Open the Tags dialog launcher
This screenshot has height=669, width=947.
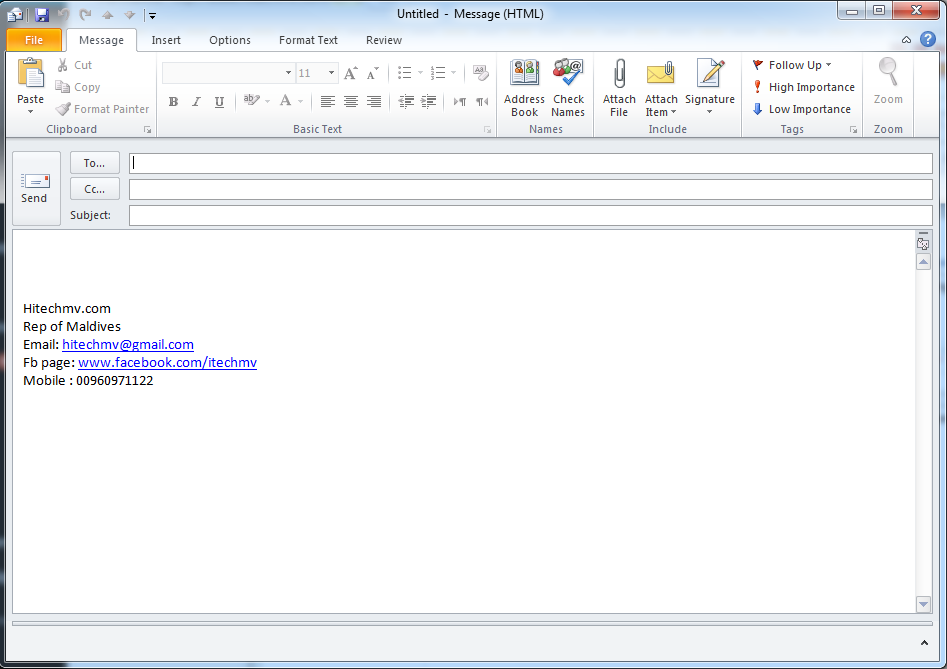(853, 130)
